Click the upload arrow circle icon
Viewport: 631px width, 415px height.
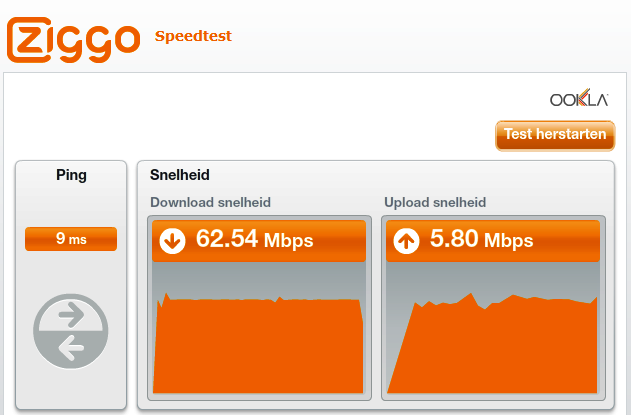(x=406, y=241)
